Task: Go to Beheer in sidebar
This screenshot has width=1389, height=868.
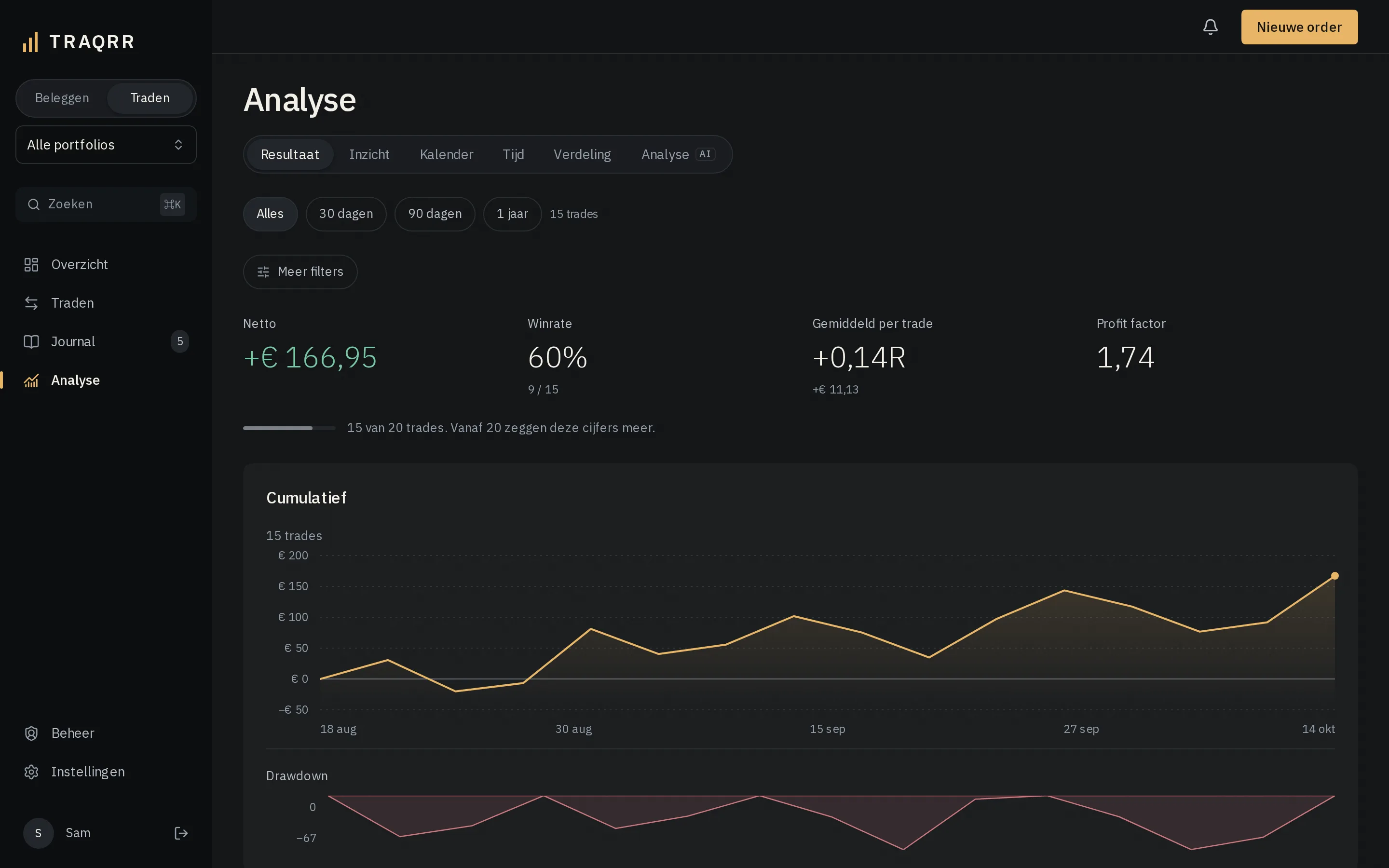Action: point(106,733)
